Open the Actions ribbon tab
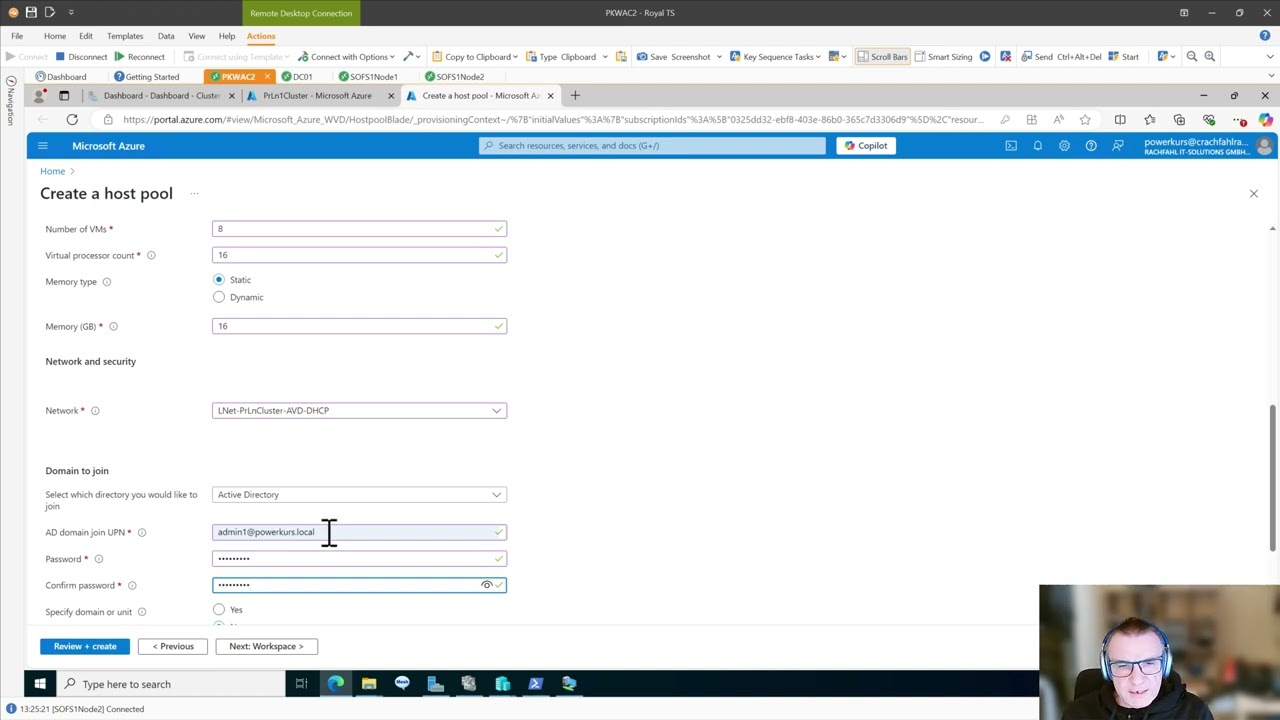The image size is (1280, 720). coord(261,36)
